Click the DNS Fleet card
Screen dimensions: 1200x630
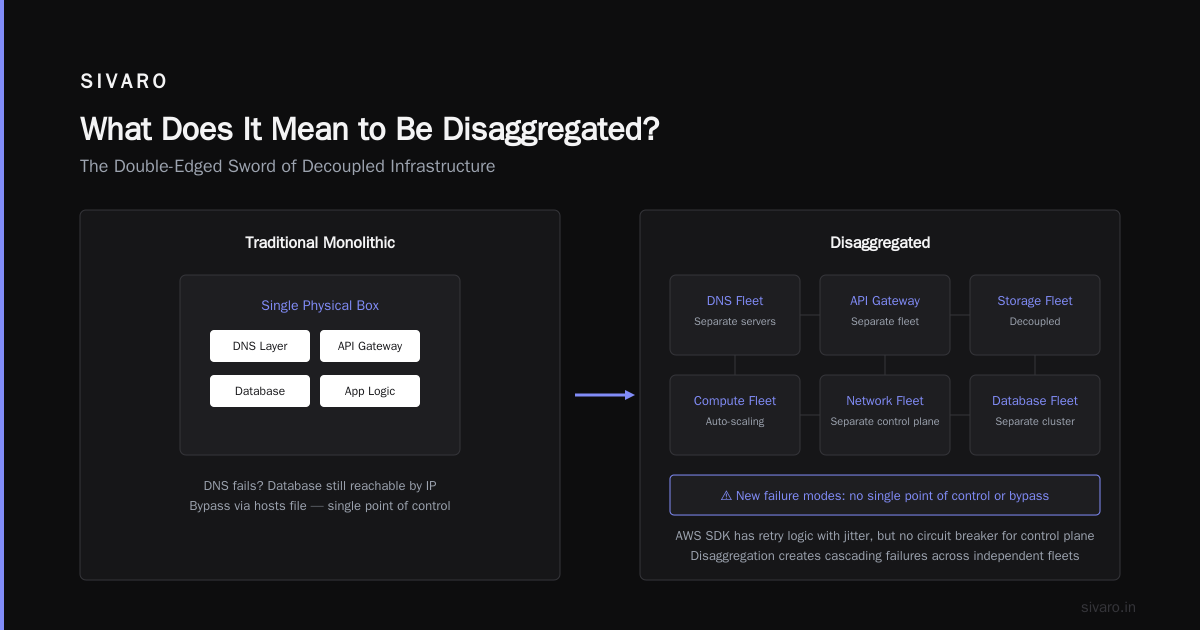[735, 315]
